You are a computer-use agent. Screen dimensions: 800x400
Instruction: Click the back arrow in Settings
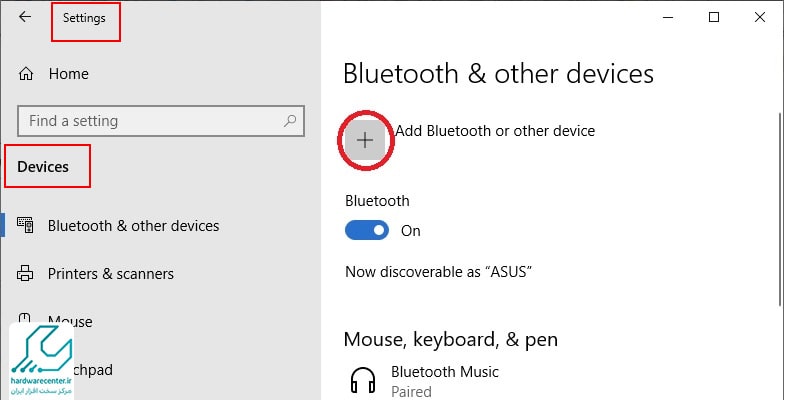click(x=24, y=17)
